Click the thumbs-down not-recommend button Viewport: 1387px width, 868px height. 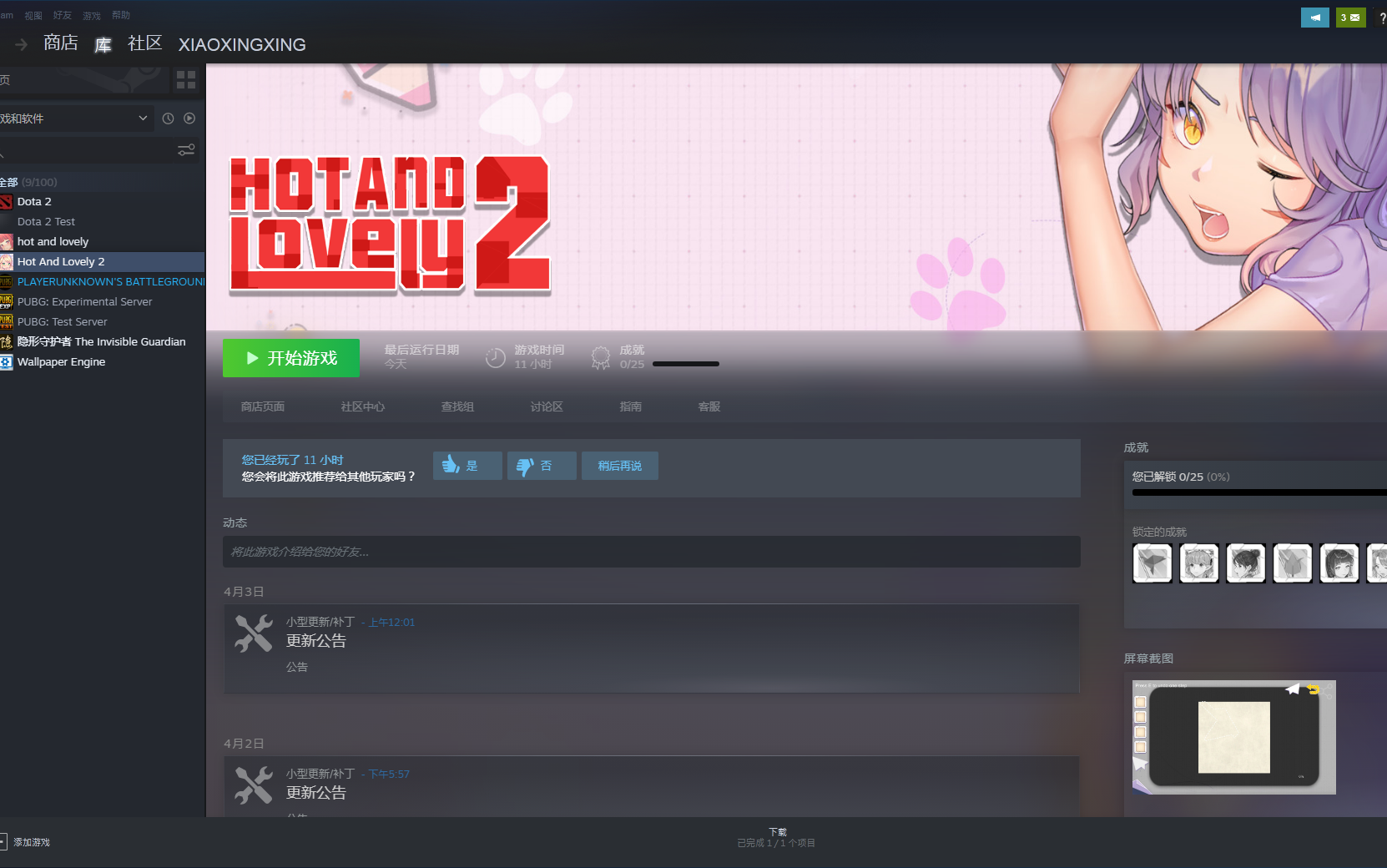point(541,466)
